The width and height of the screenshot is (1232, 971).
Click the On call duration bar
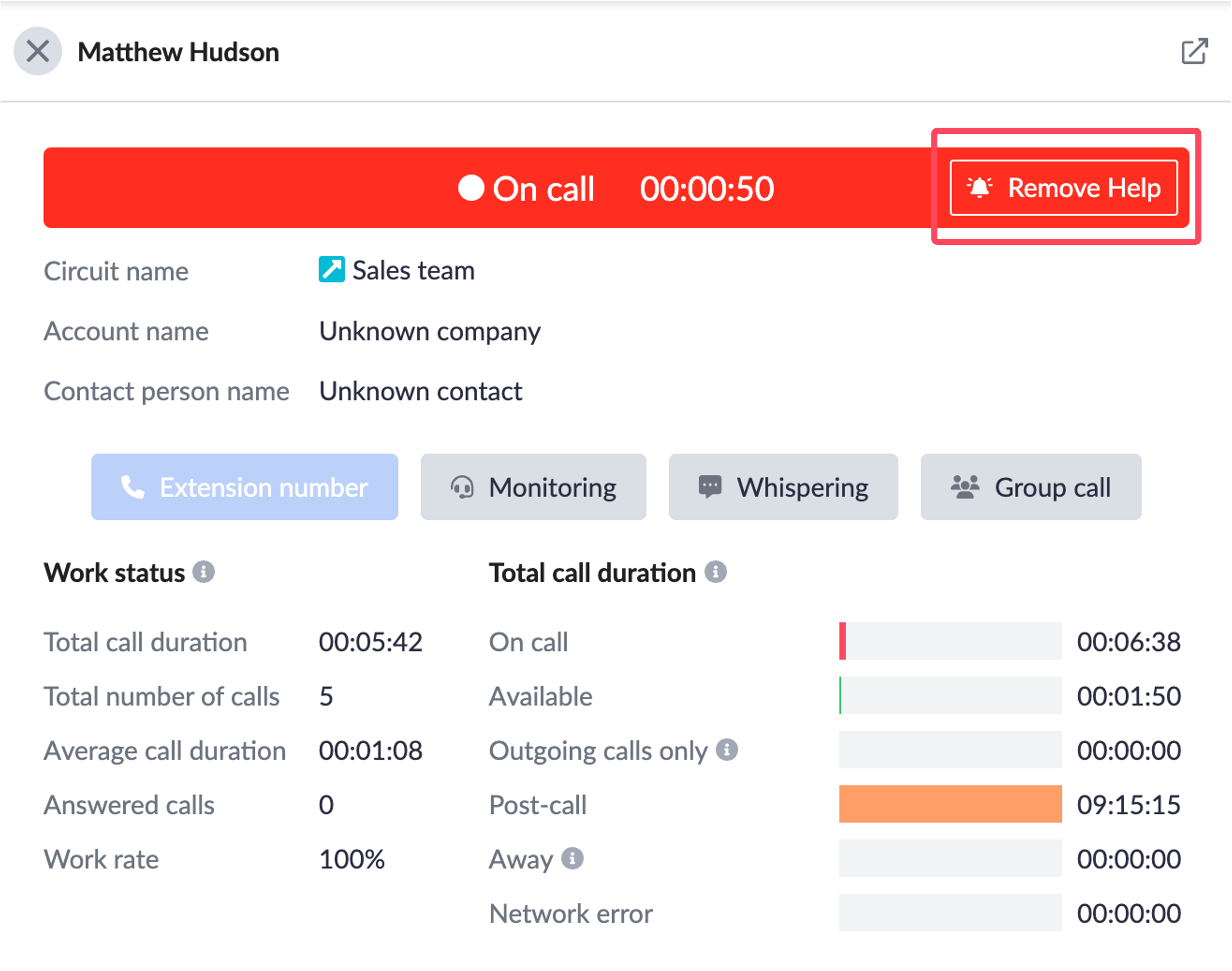point(950,641)
